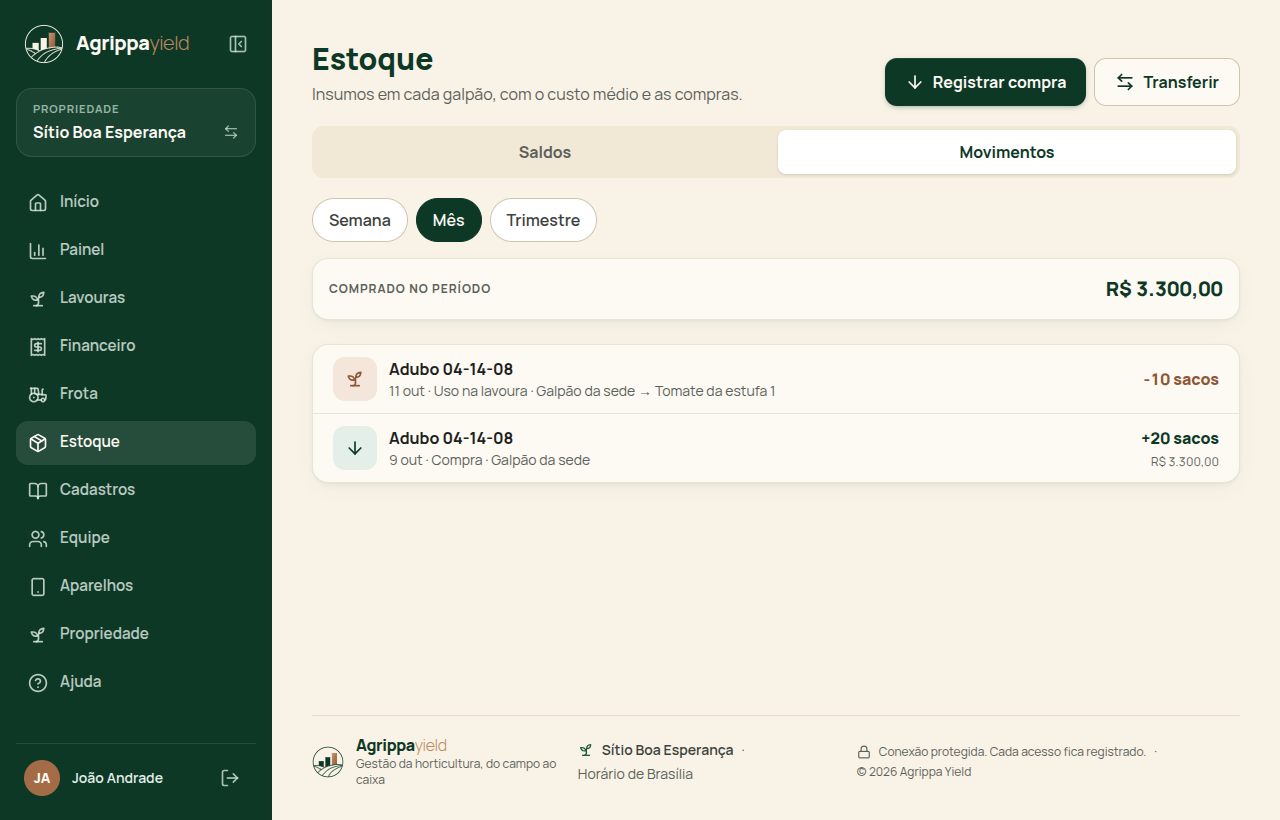1280x820 pixels.
Task: Click the +20 sacos quantity
Action: coord(1180,438)
